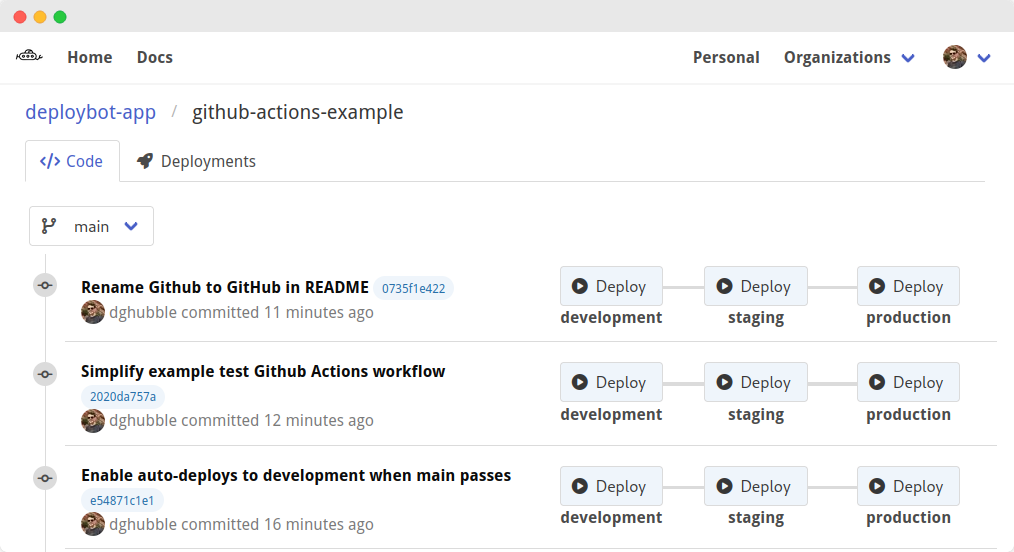Deploy Enable auto-deploys commit to staging
The image size is (1014, 552).
756,486
